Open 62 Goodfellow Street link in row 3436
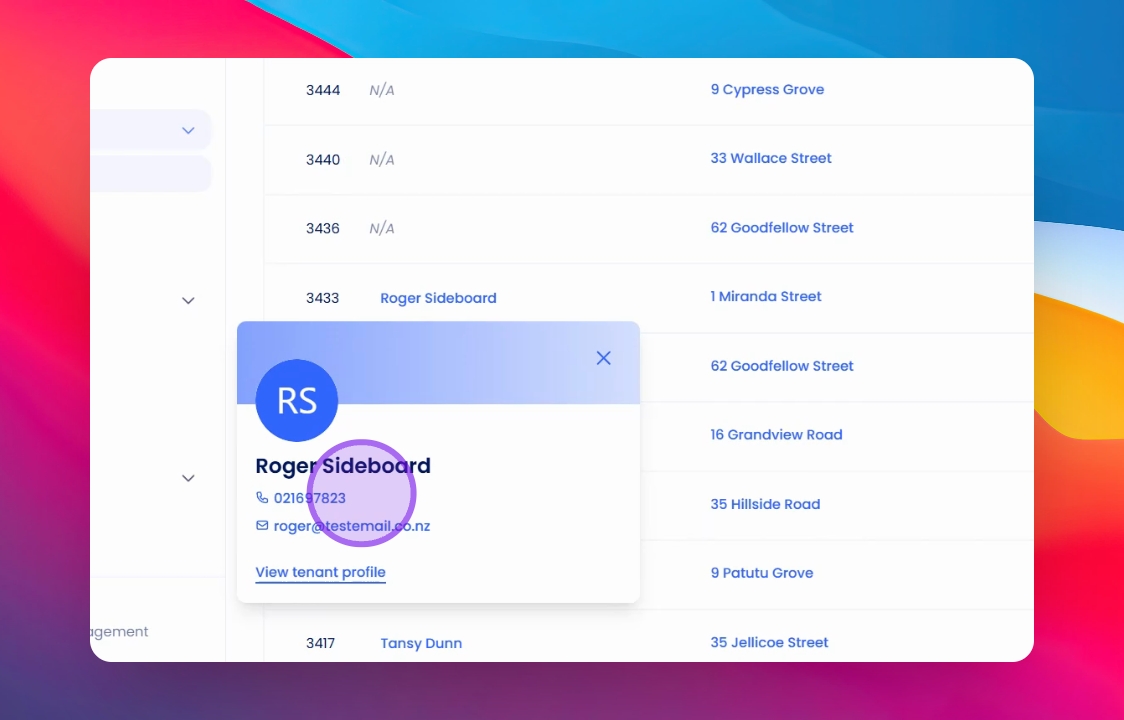Viewport: 1124px width, 720px height. pyautogui.click(x=782, y=228)
